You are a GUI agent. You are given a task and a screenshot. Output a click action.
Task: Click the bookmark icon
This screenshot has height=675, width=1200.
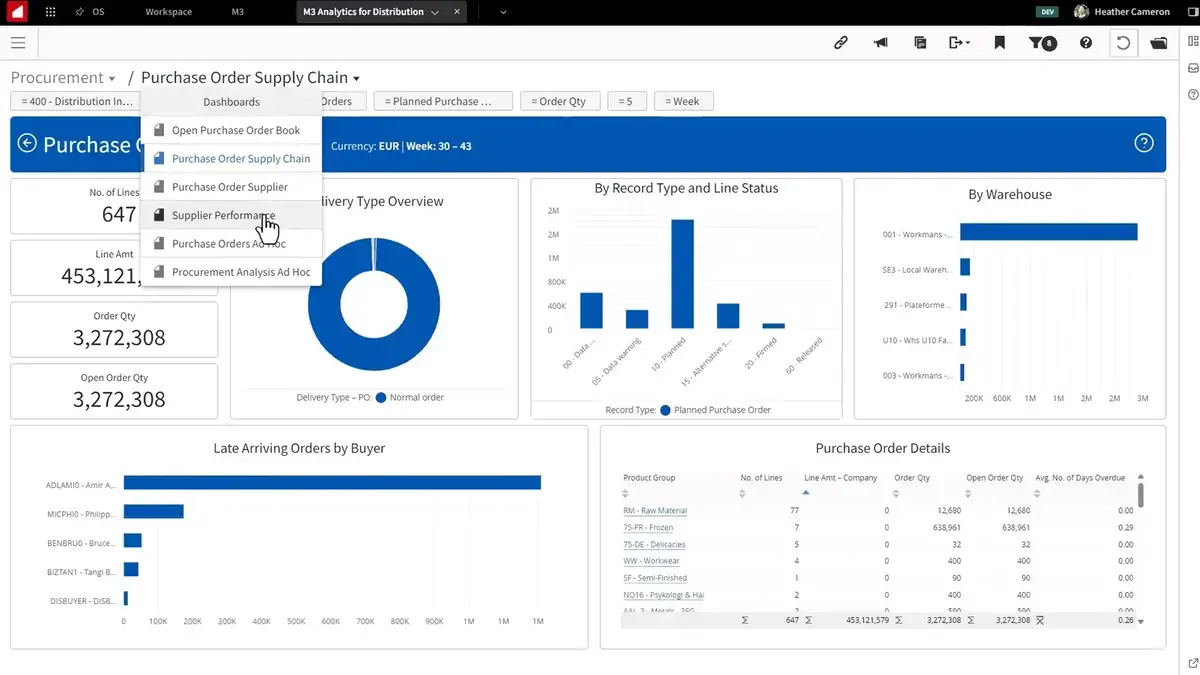999,43
